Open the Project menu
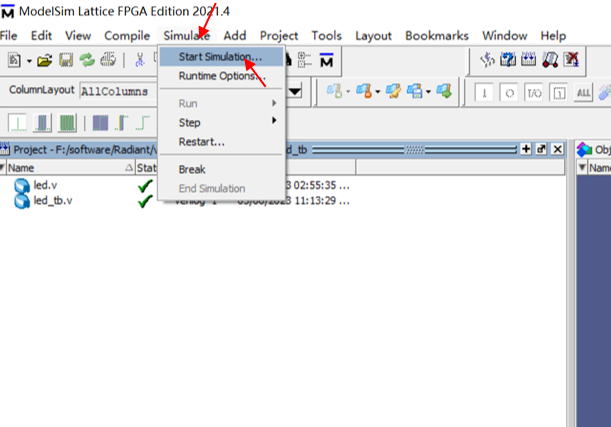 click(279, 36)
